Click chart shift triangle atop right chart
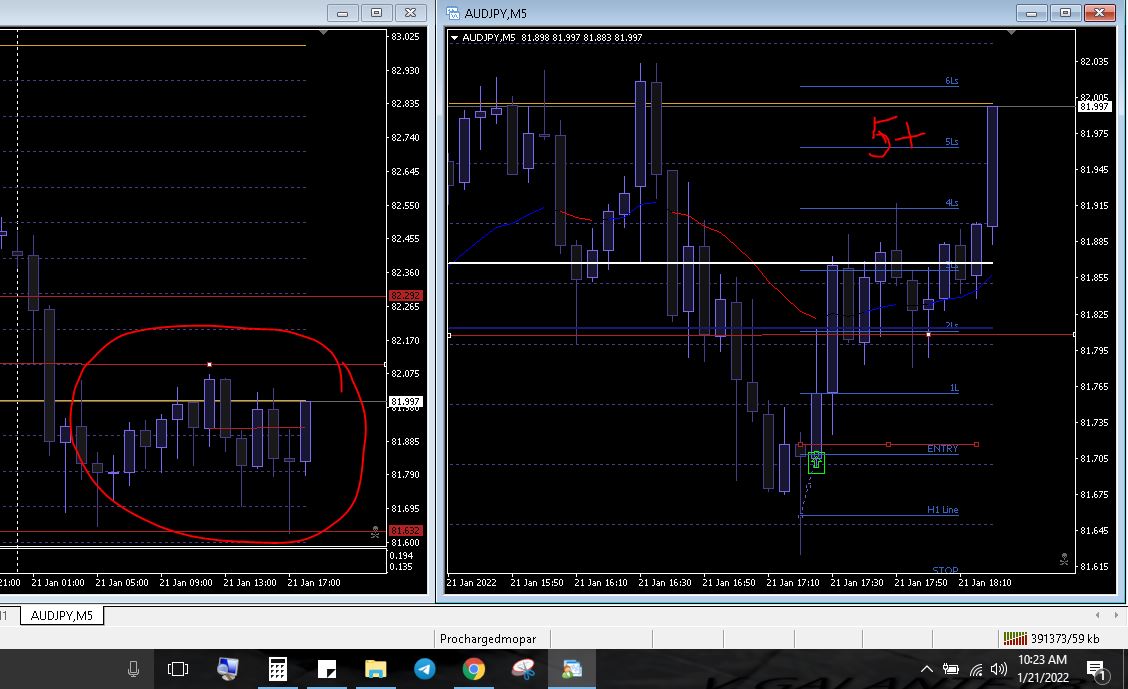The image size is (1128, 689). coord(1011,32)
